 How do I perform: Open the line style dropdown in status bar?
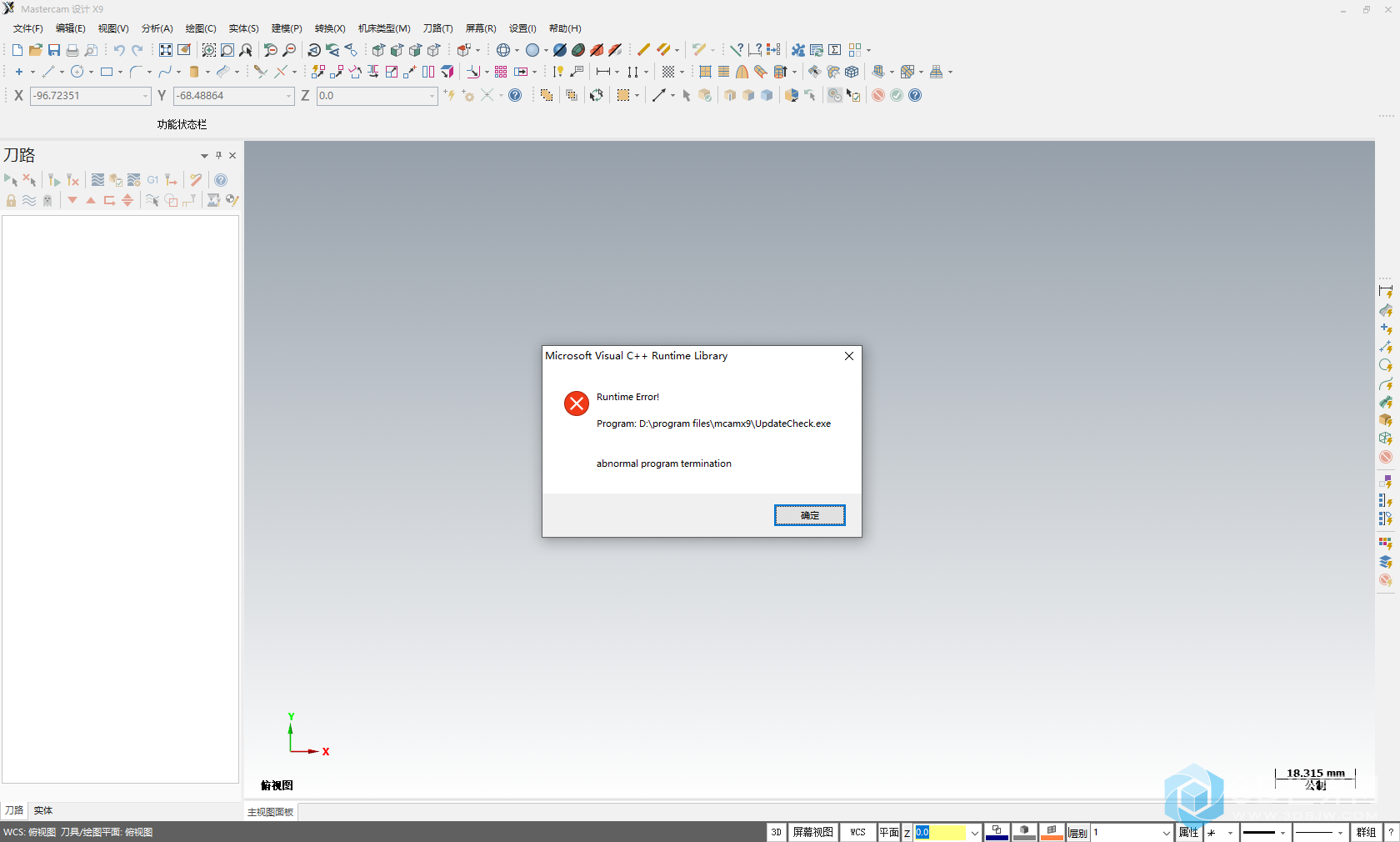1282,833
